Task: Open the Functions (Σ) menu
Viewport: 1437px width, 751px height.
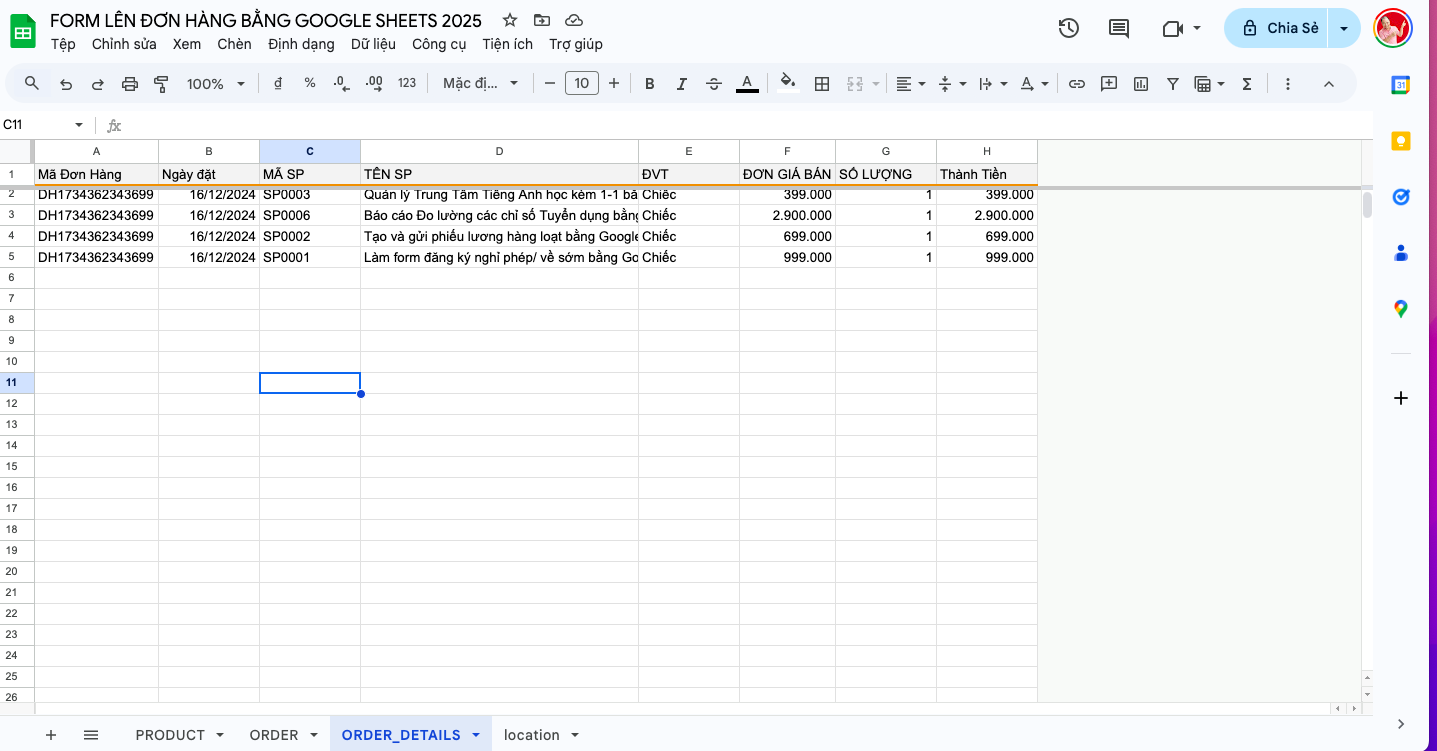Action: tap(1246, 83)
